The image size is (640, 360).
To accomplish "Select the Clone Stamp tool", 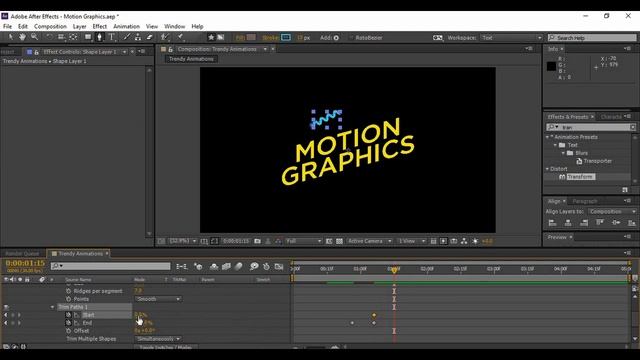I will click(138, 37).
